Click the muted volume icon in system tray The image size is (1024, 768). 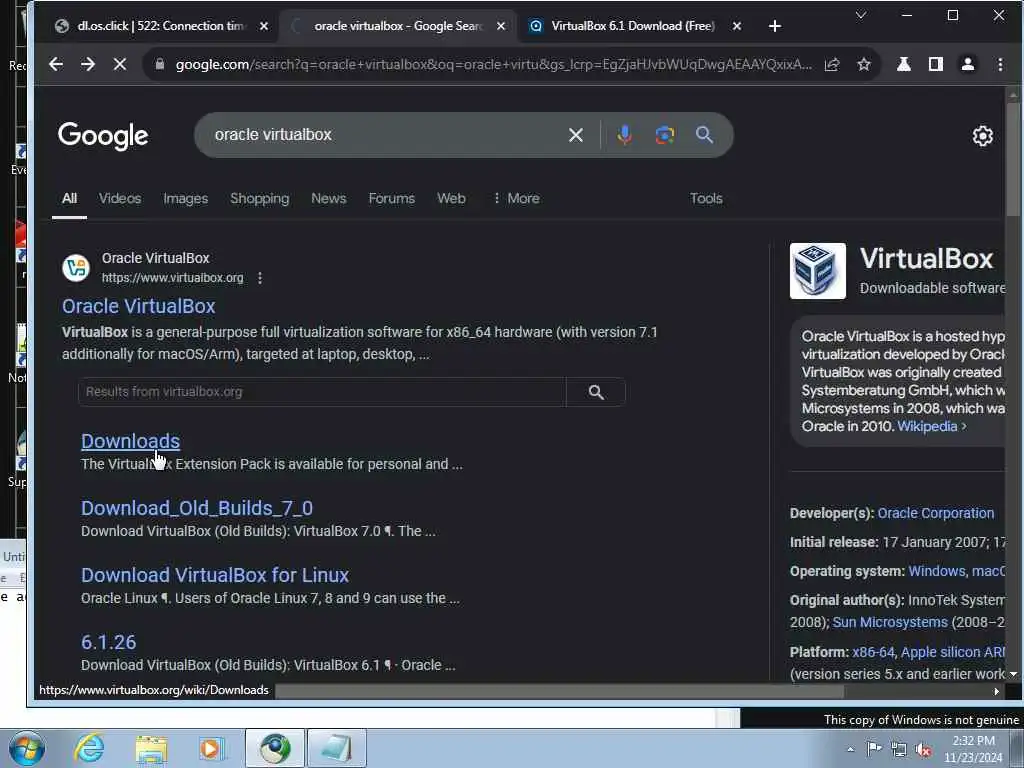point(923,749)
